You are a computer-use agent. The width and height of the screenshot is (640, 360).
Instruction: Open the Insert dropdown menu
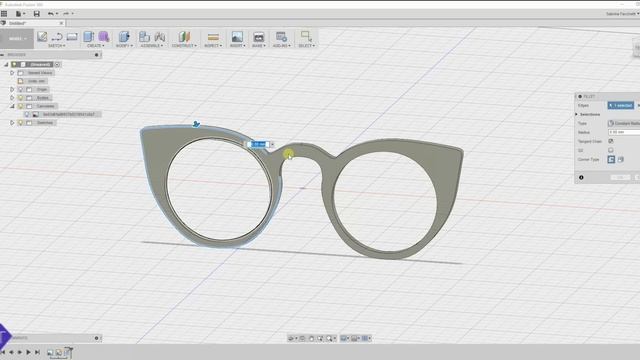click(x=237, y=46)
